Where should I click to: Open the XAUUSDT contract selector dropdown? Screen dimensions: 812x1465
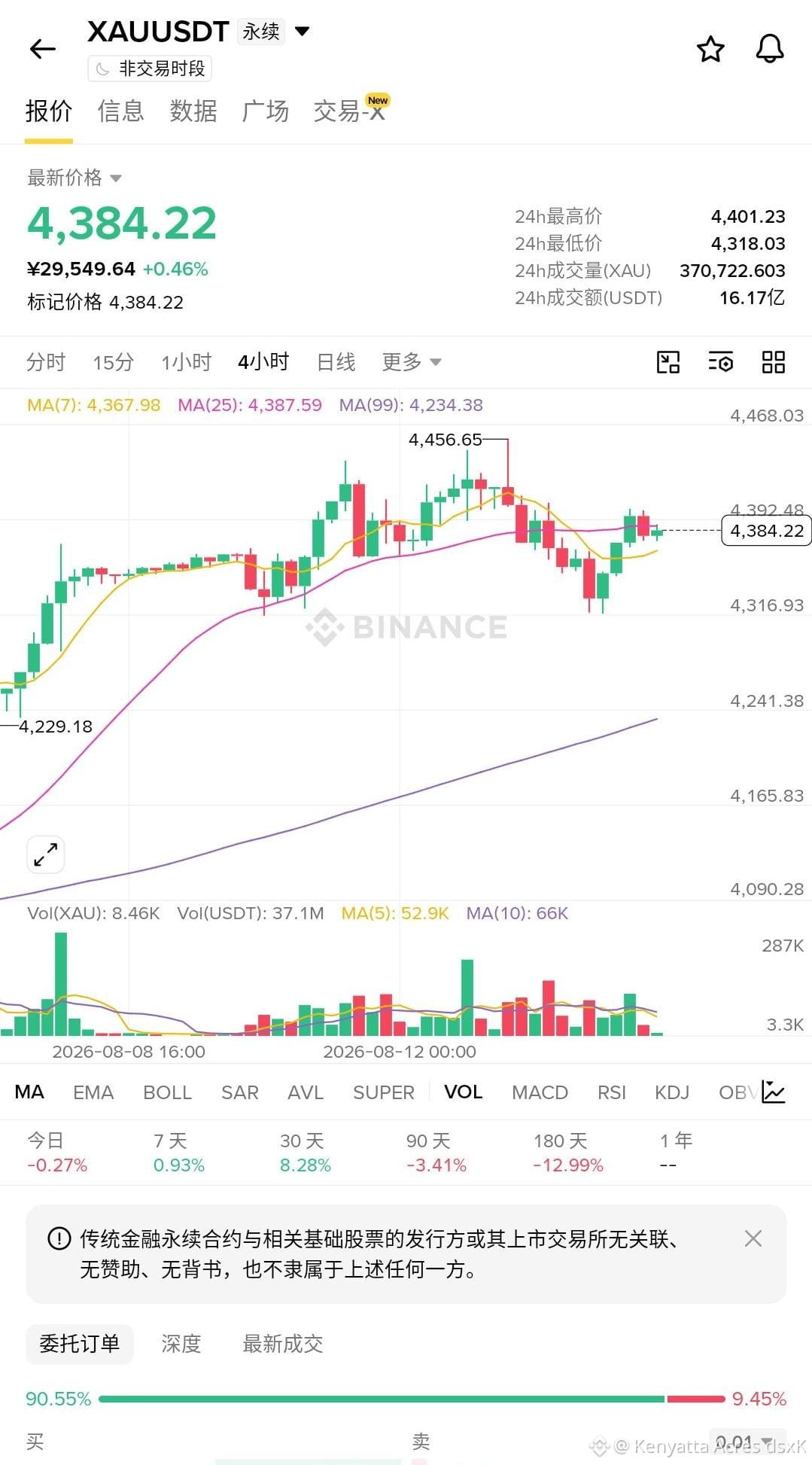pyautogui.click(x=302, y=31)
